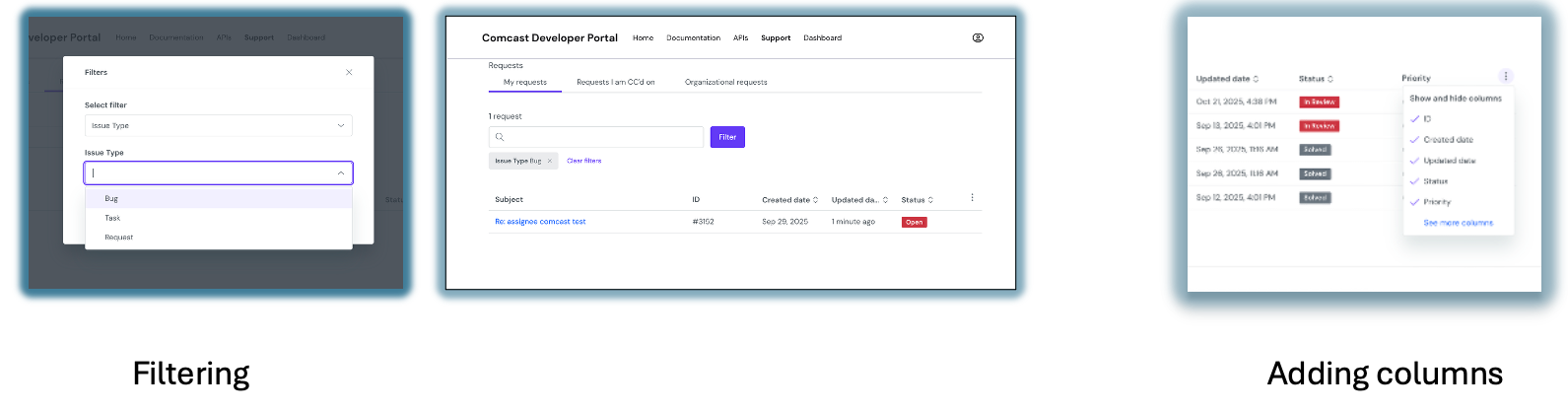Click the #3152 ID cell

[x=703, y=222]
